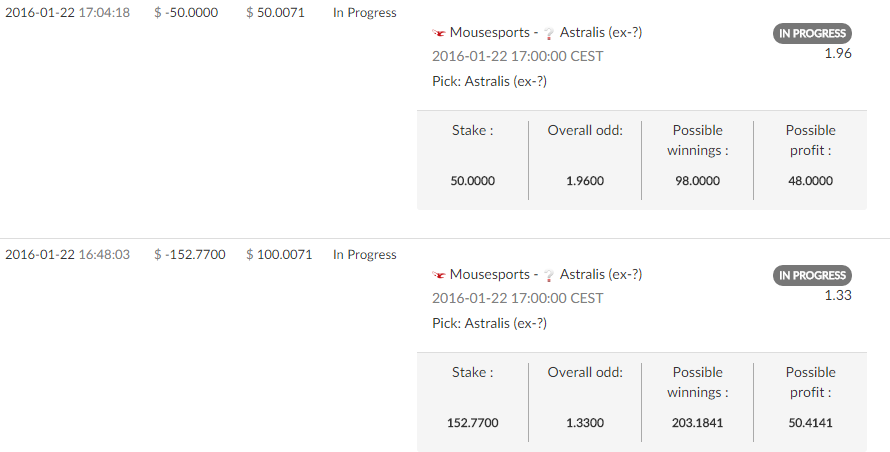Select the 17:04:18 transaction date
Image resolution: width=890 pixels, height=452 pixels.
coord(68,12)
